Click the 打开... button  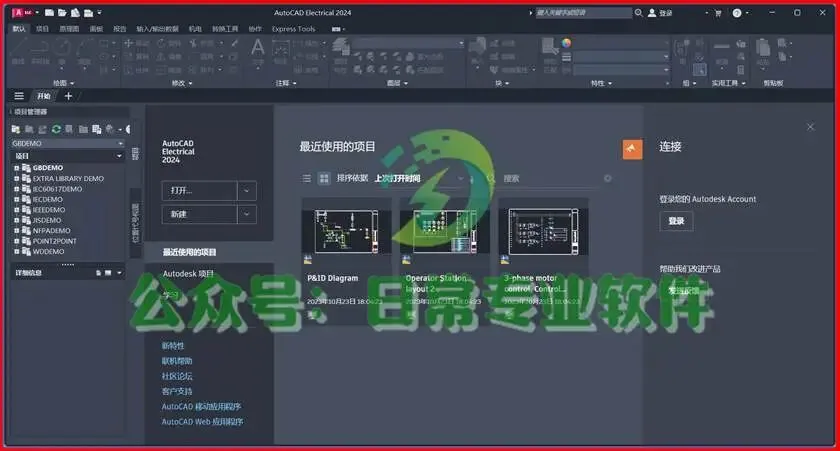pyautogui.click(x=199, y=191)
